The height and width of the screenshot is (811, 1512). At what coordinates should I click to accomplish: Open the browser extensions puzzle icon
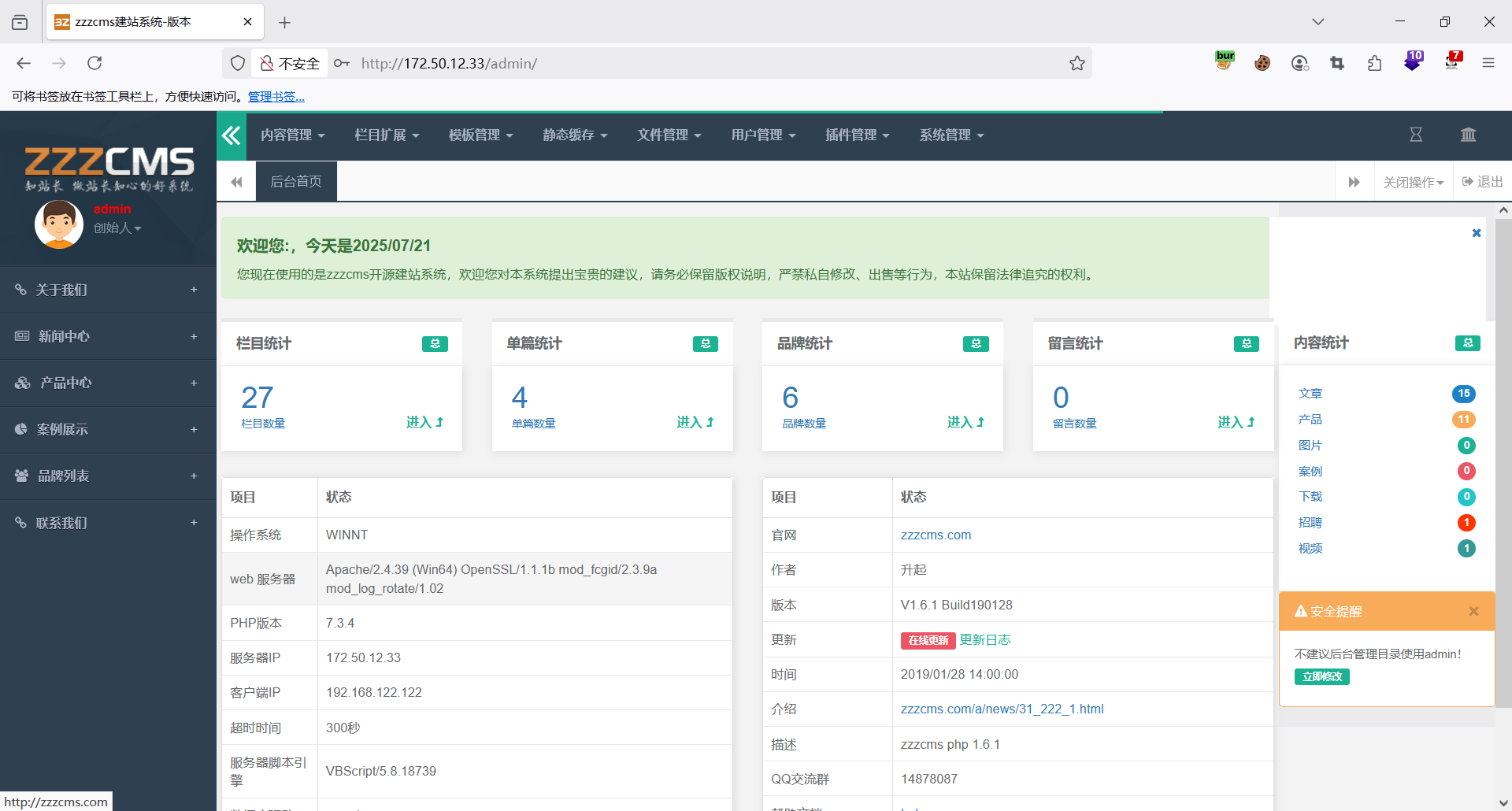[x=1375, y=63]
